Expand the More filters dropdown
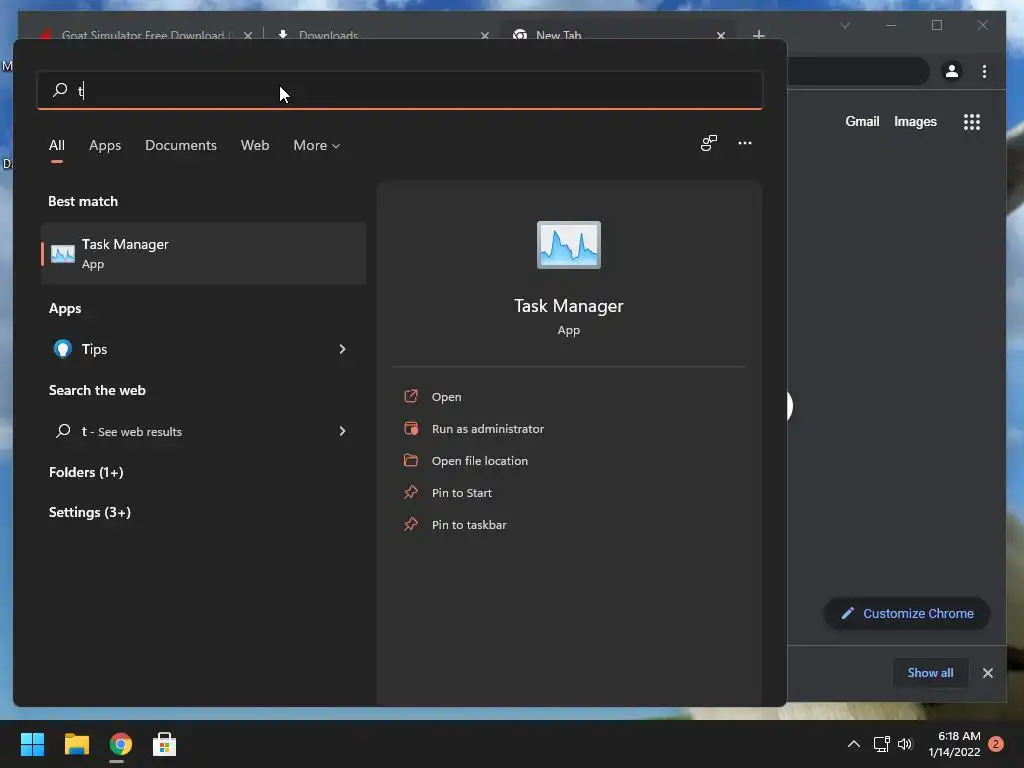Screen dimensions: 1024x768 317,146
